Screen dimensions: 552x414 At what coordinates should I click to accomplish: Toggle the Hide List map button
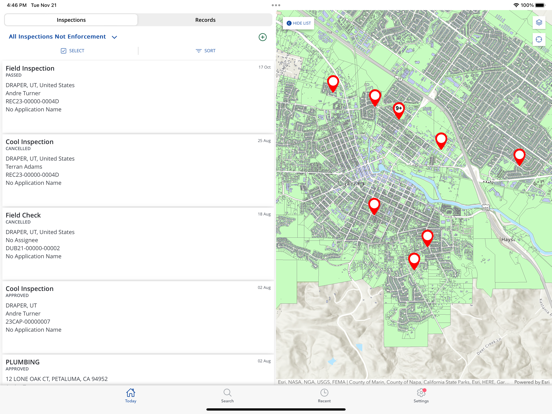[299, 23]
